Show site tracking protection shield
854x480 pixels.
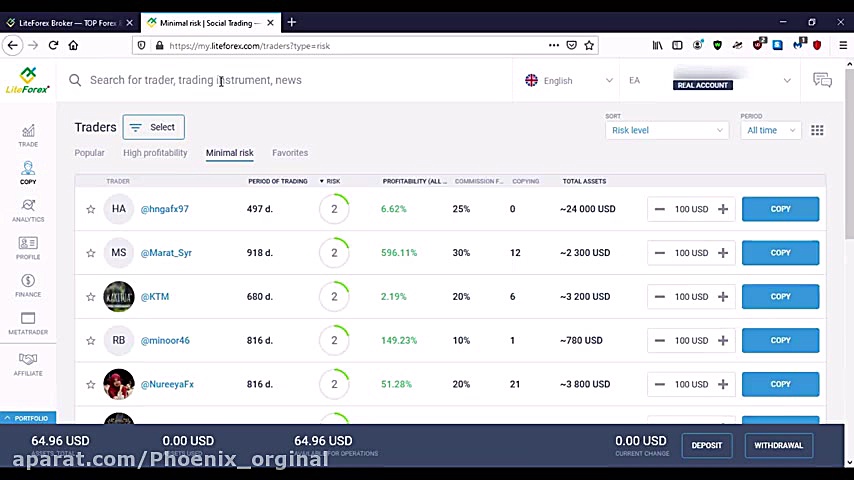[x=142, y=46]
